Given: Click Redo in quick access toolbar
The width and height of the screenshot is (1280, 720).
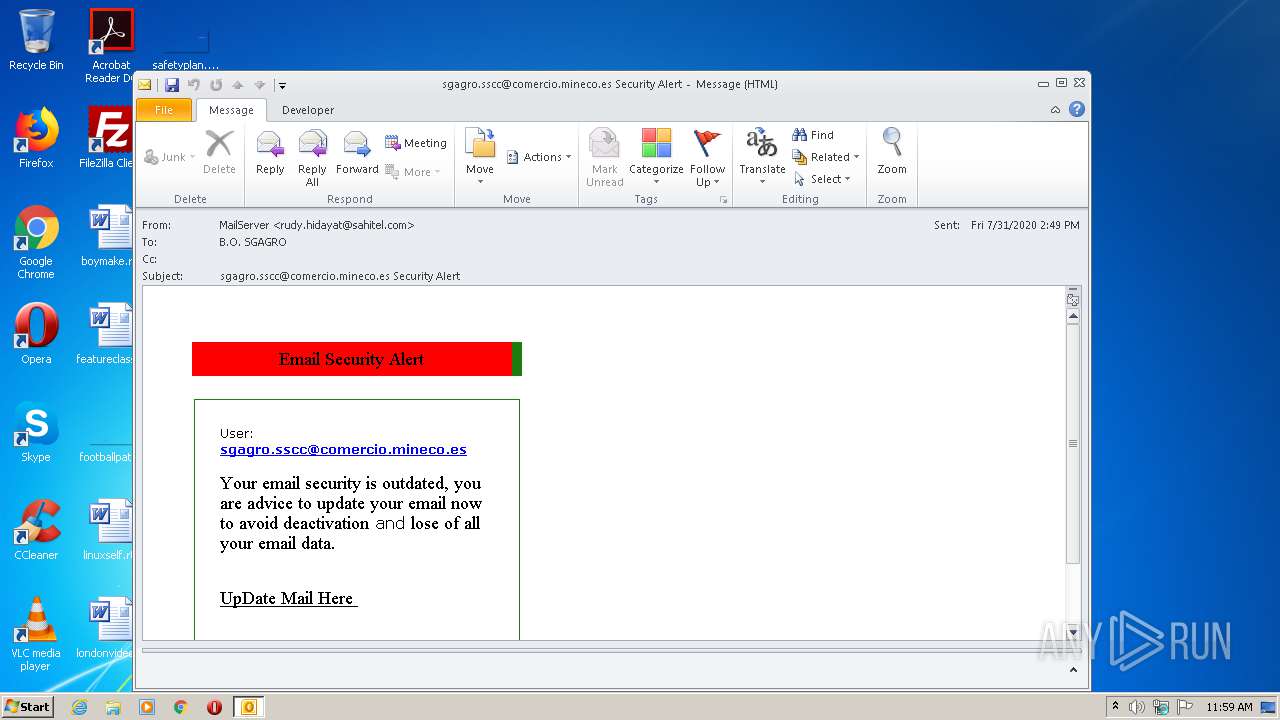Looking at the screenshot, I should coord(215,85).
